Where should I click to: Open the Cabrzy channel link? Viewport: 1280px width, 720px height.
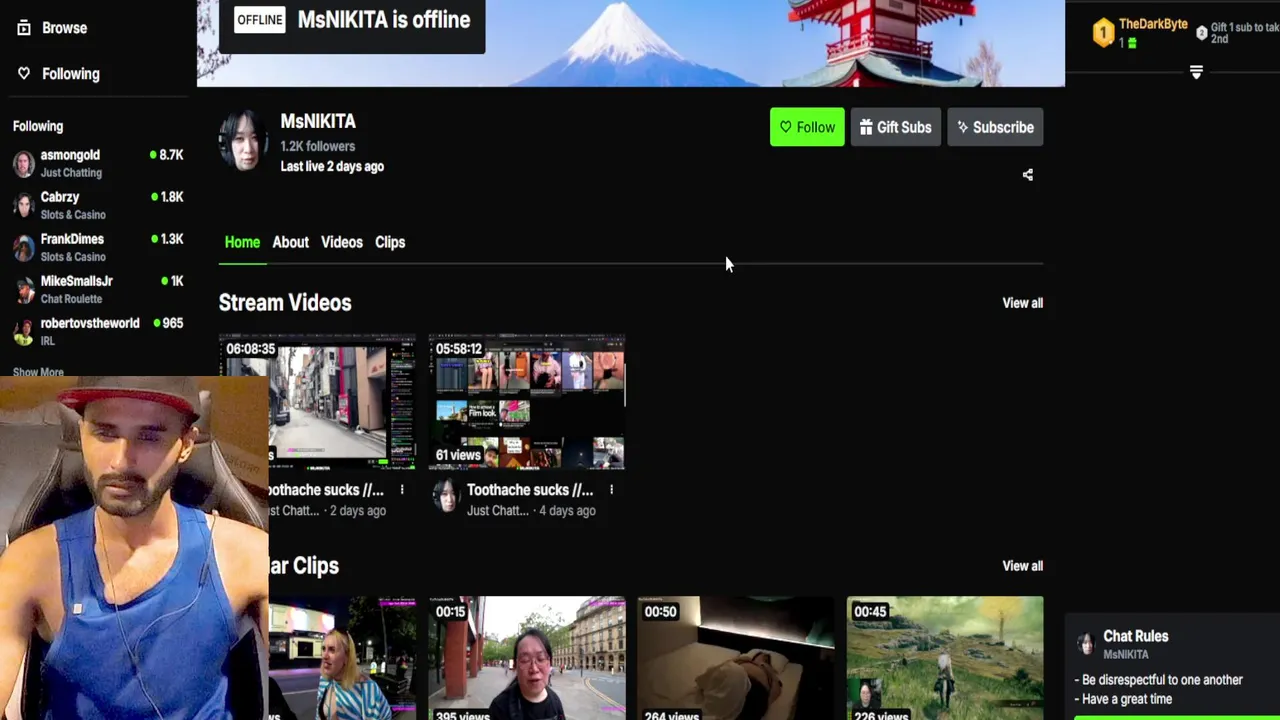pos(60,197)
